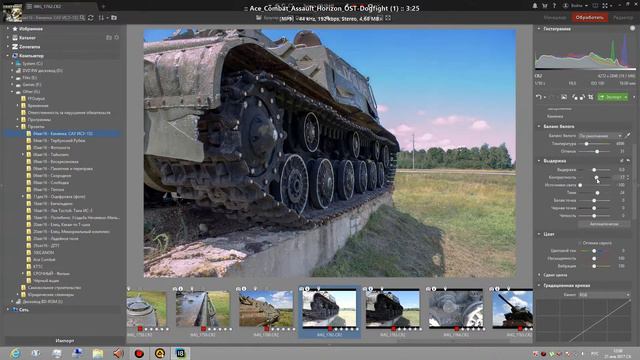640x360 pixels.
Task: Click the red circular taskbar app icon
Action: 139,353
